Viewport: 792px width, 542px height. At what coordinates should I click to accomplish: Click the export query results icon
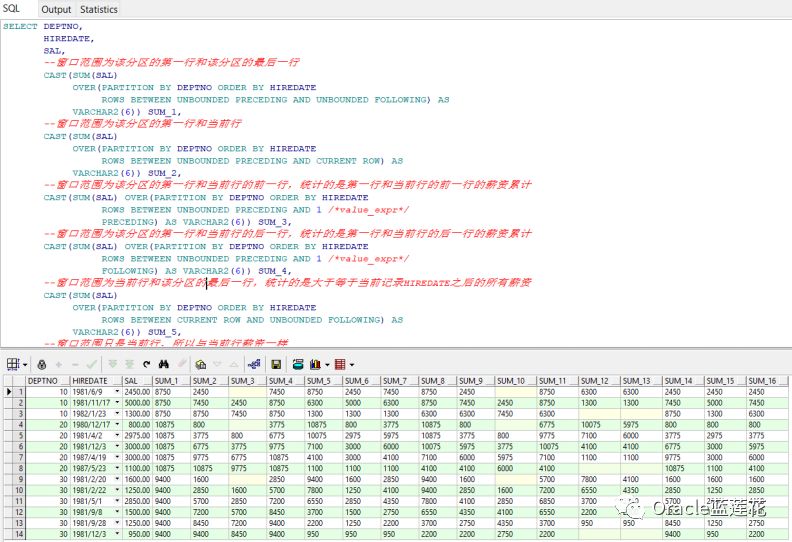coord(297,364)
